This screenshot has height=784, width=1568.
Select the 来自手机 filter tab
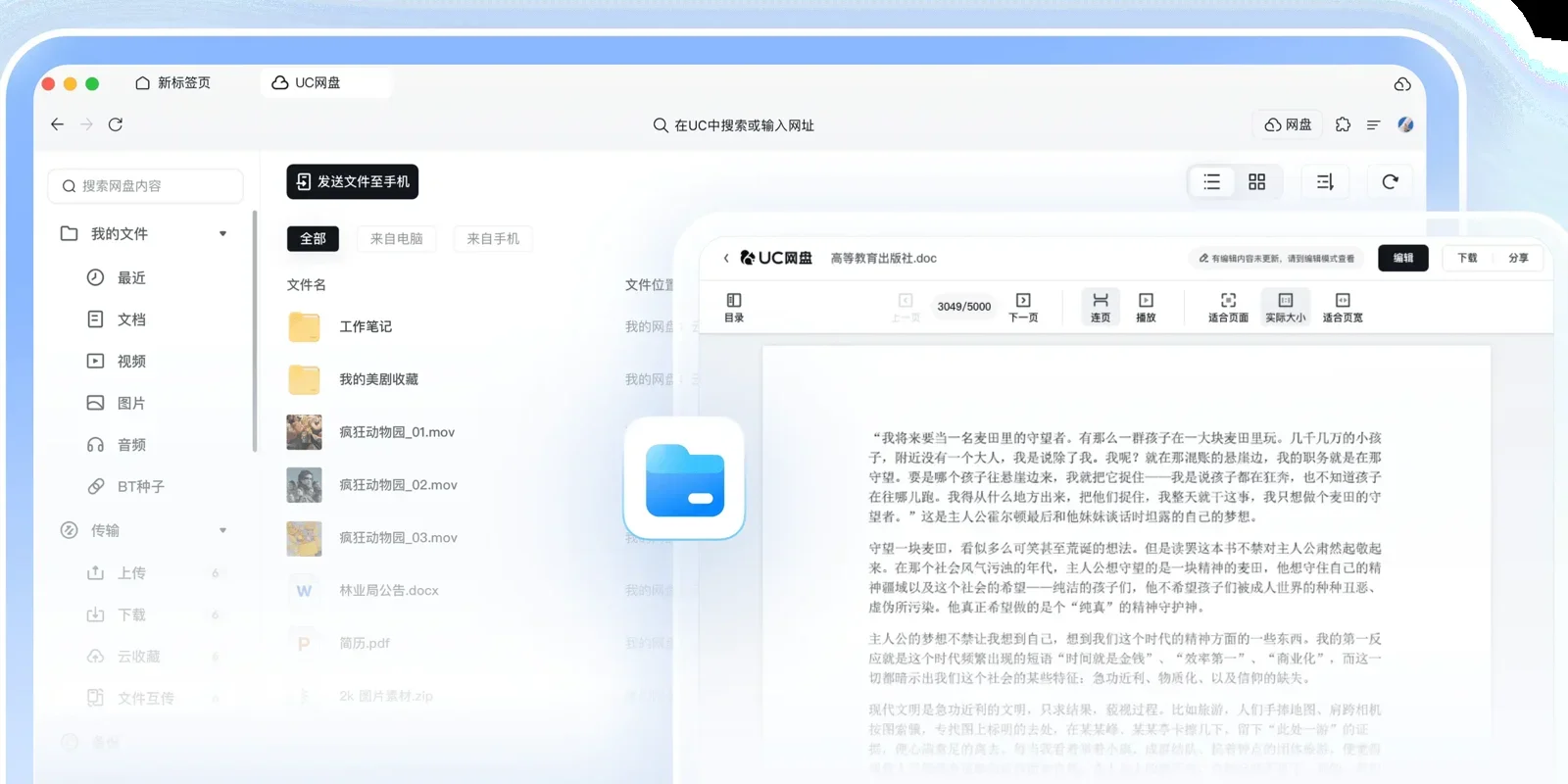tap(493, 238)
